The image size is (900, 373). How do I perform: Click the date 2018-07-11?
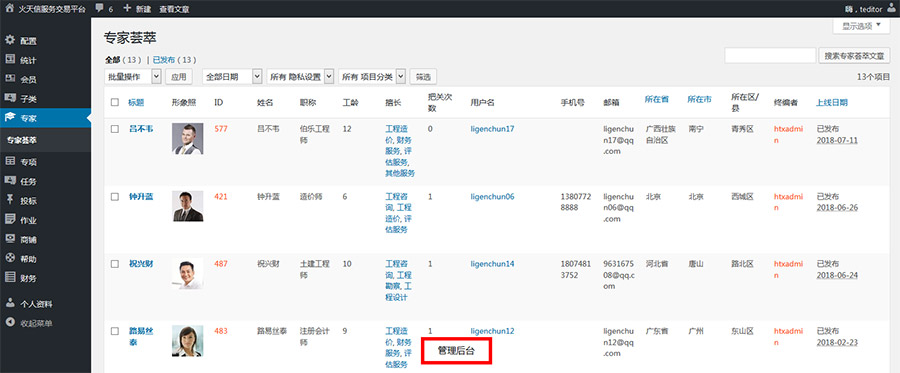(x=837, y=140)
